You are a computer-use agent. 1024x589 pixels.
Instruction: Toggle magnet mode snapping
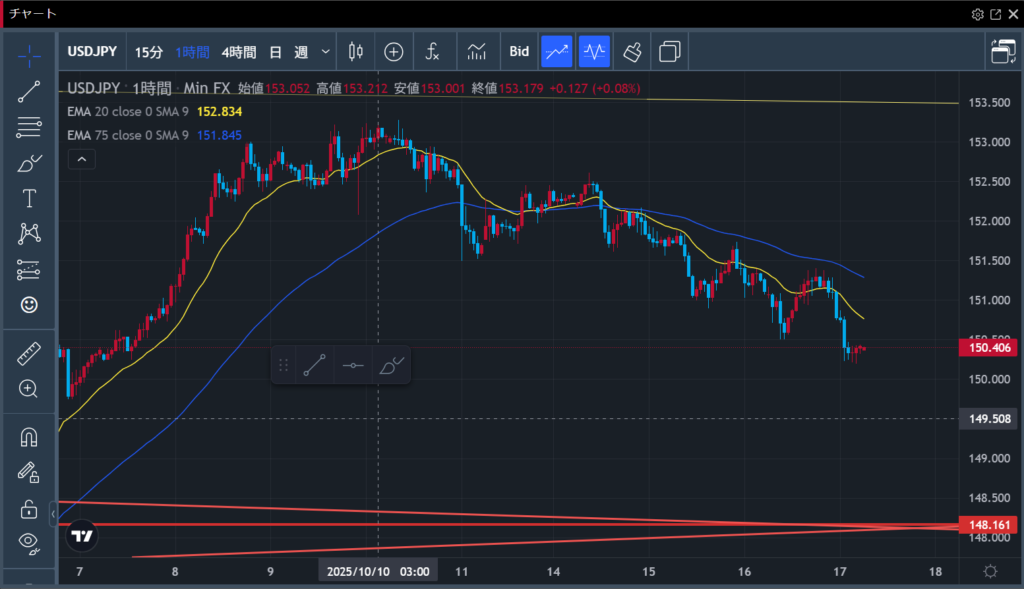pyautogui.click(x=29, y=437)
